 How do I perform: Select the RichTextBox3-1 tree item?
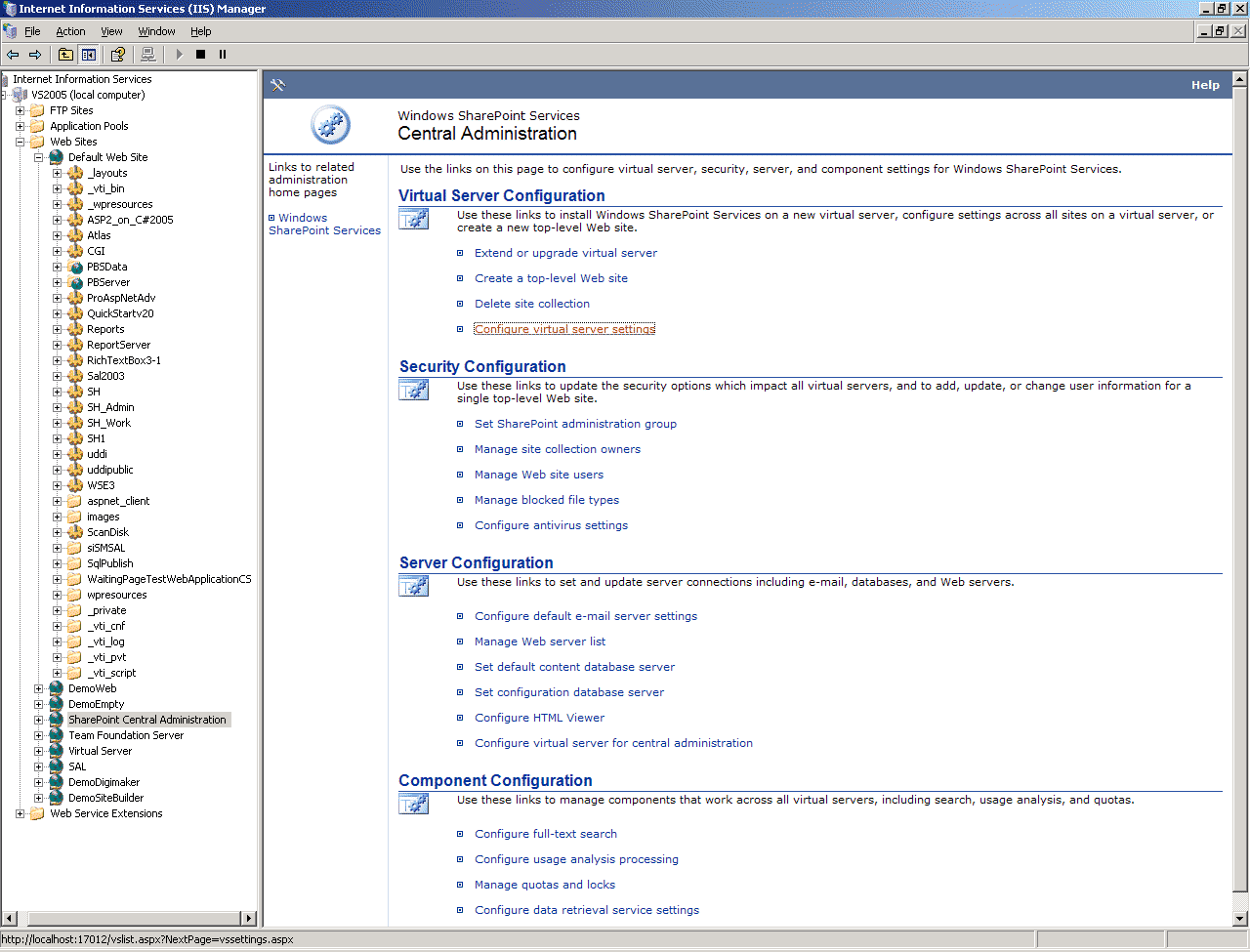(124, 360)
